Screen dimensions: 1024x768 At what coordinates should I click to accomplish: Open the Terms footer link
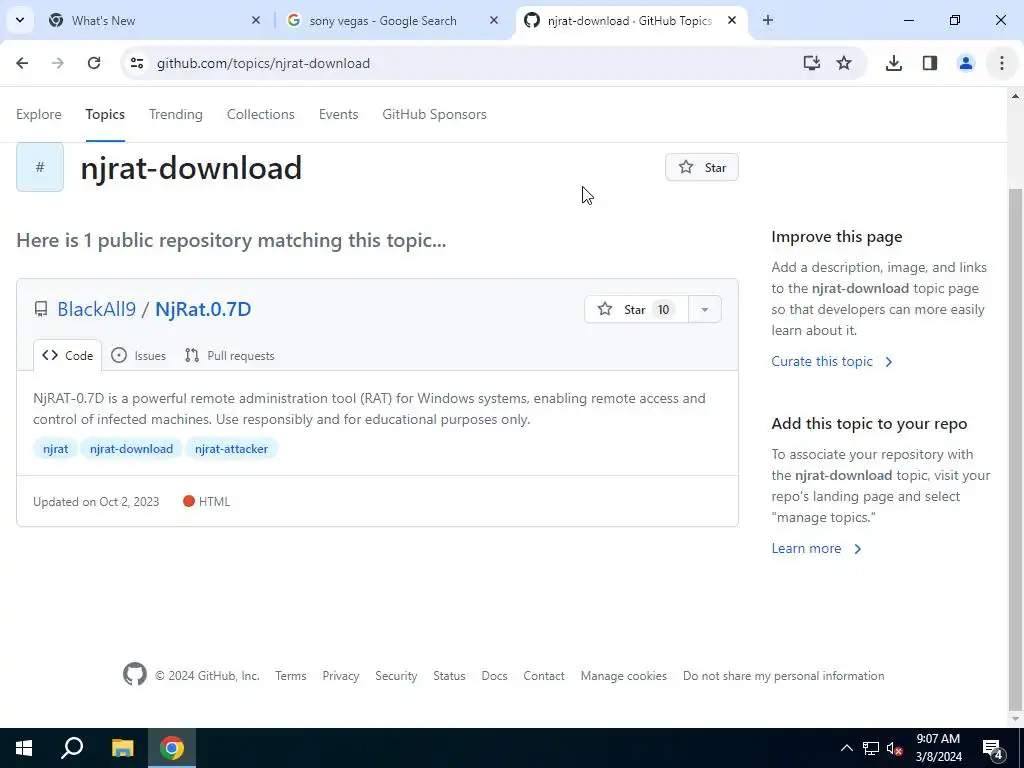291,676
